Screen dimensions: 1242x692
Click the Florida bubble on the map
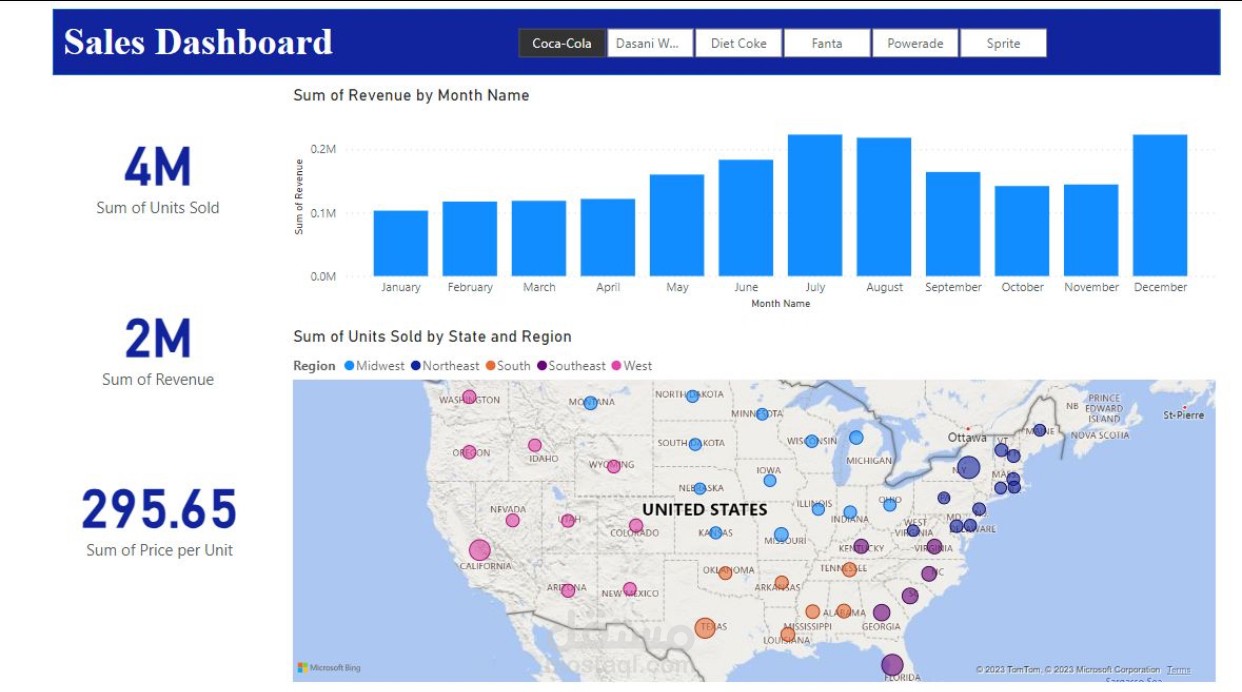pos(892,665)
